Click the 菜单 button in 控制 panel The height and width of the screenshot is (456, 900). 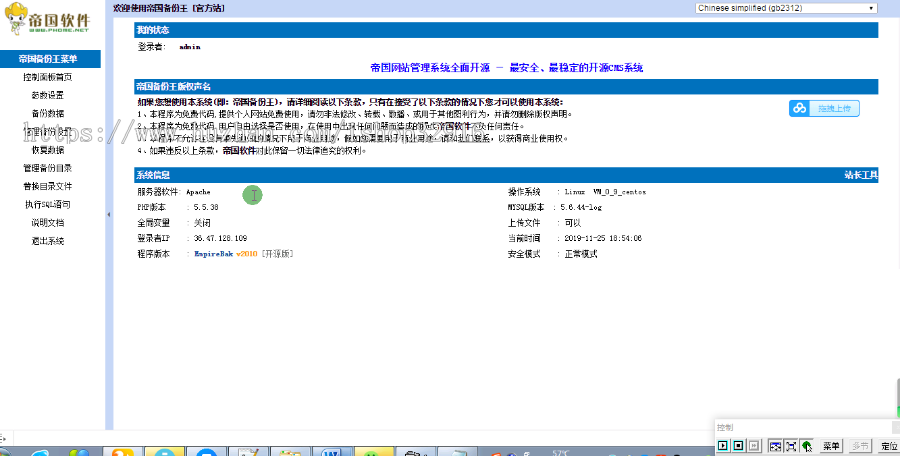[x=831, y=446]
